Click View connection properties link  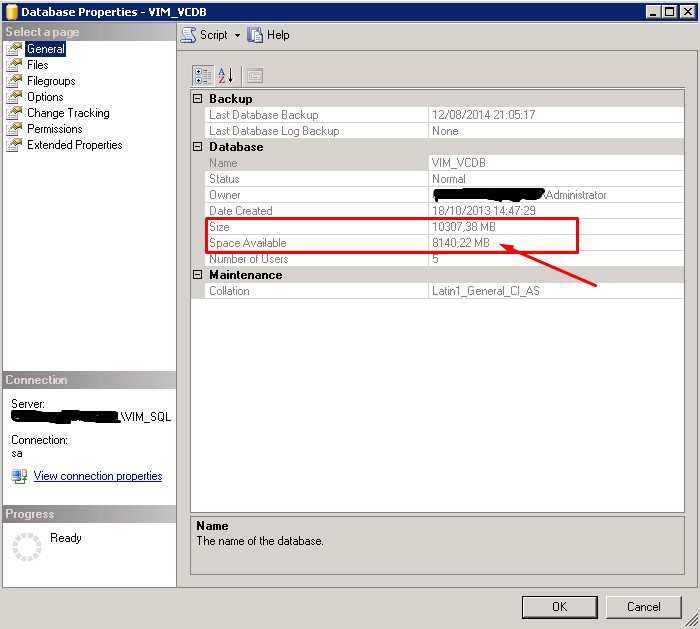tap(97, 476)
